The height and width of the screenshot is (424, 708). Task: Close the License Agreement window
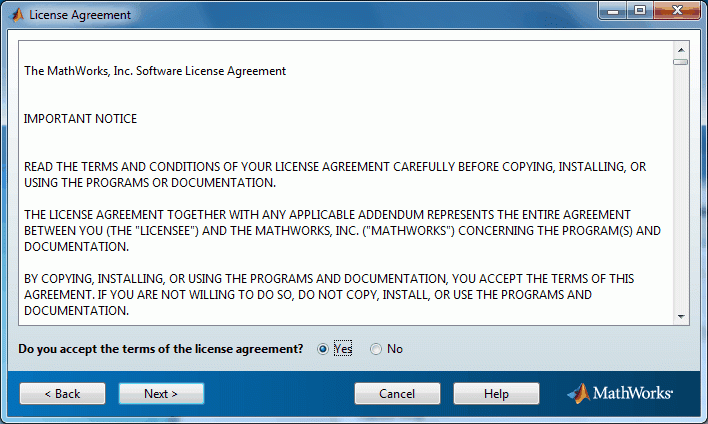[677, 11]
